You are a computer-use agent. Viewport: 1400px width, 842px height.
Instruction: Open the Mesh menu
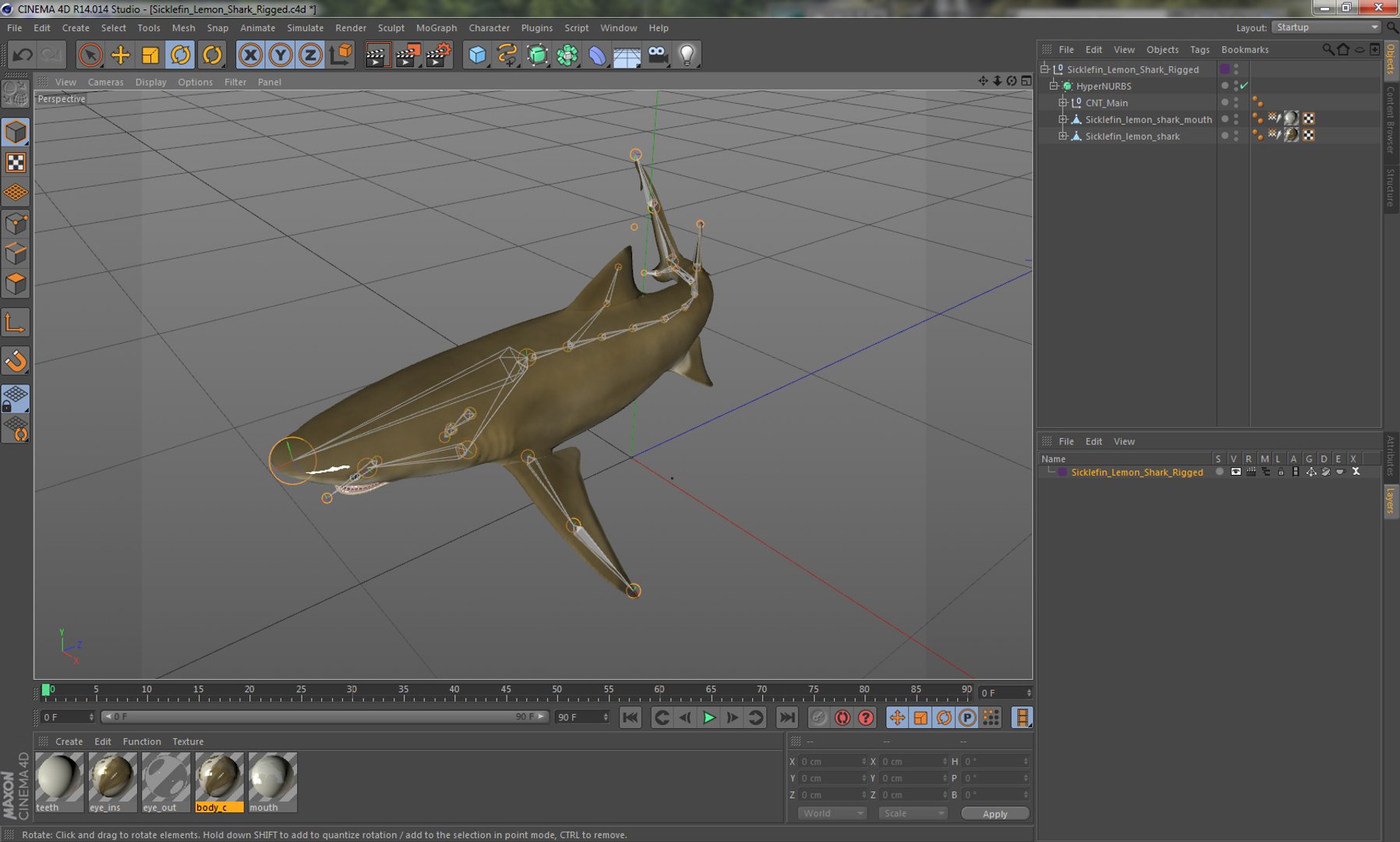pos(183,27)
